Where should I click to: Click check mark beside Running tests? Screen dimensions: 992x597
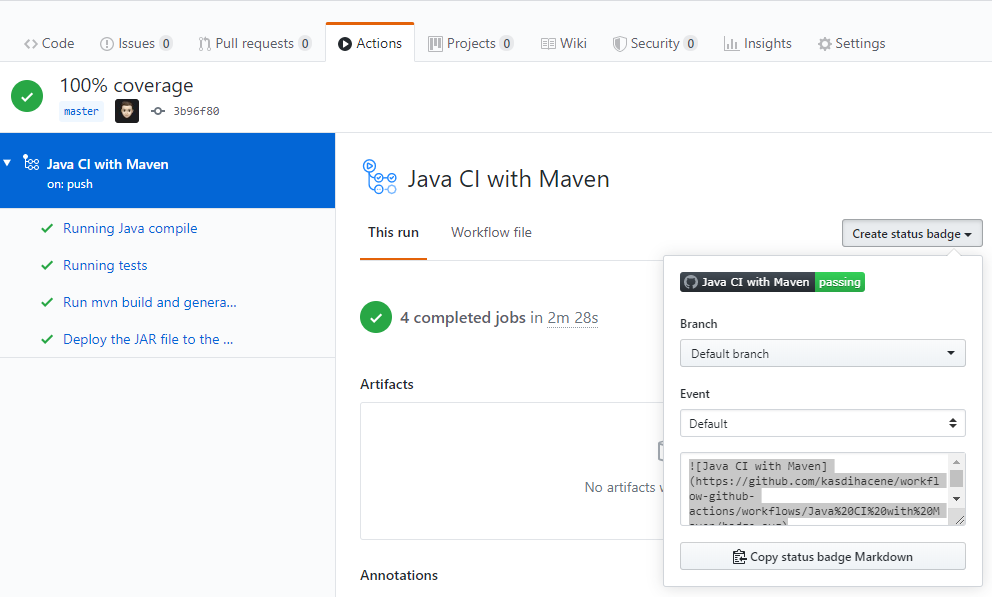coord(47,266)
